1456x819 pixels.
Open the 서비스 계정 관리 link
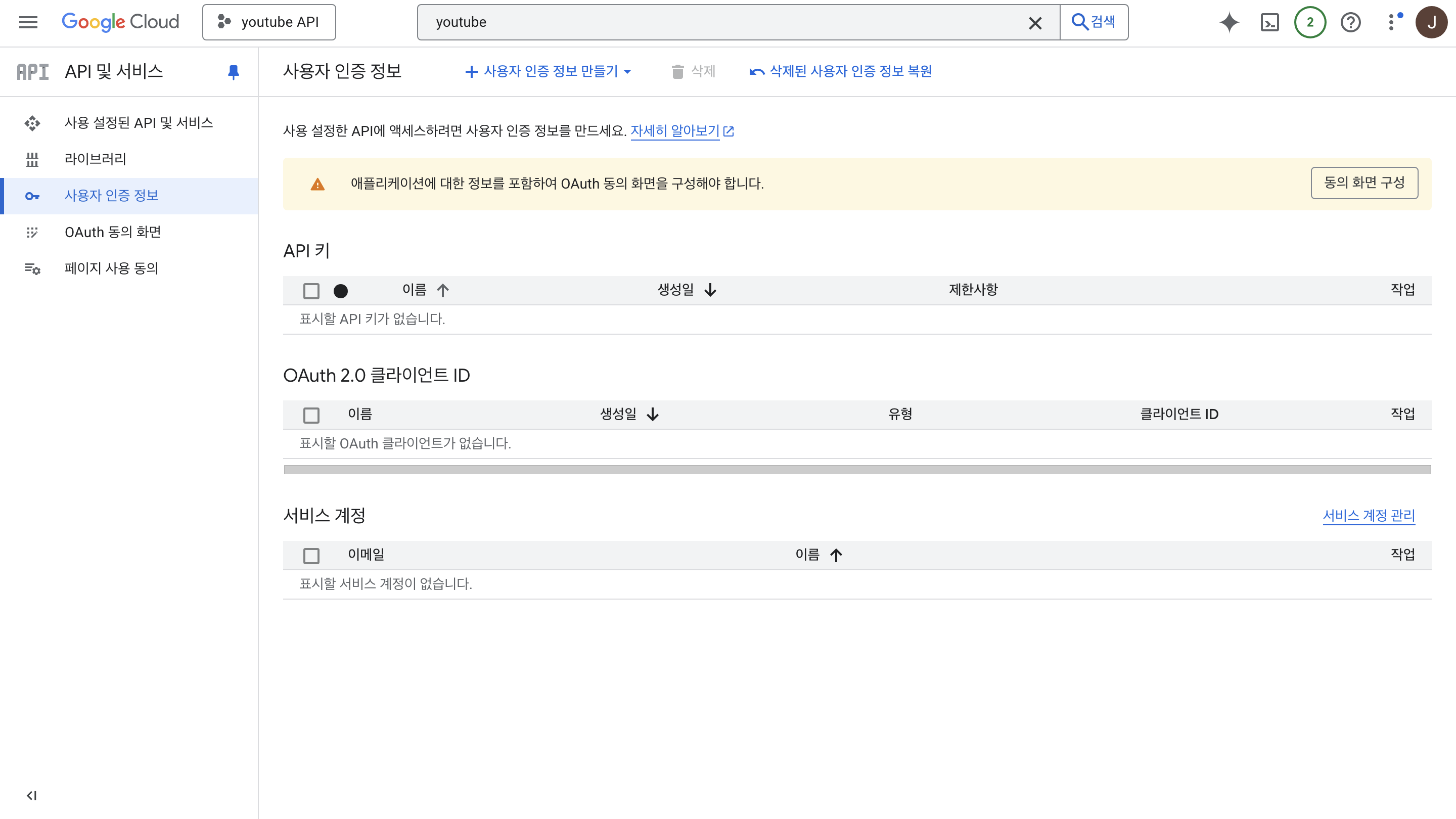pos(1369,515)
